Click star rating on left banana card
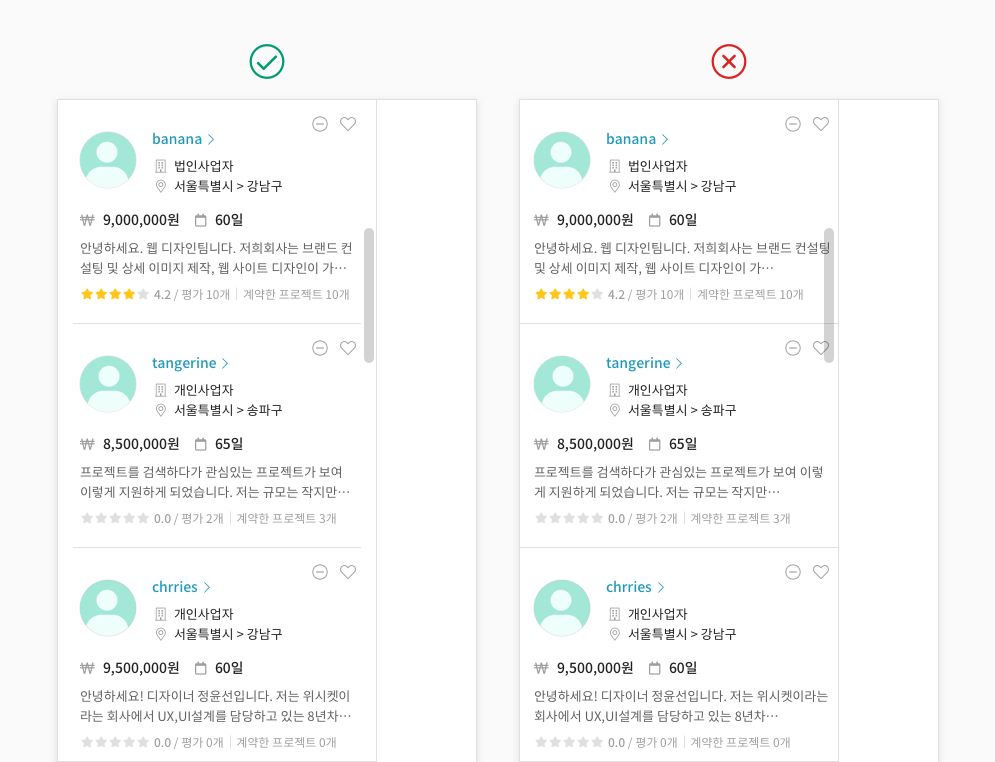 (115, 294)
